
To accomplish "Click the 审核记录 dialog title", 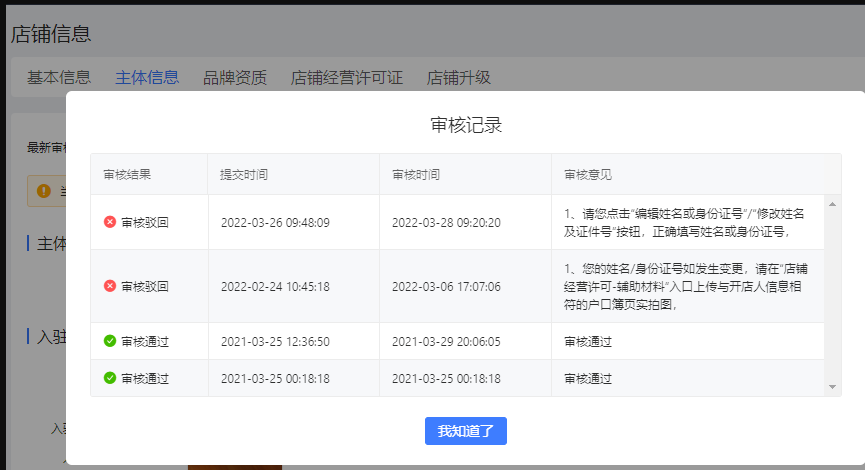I will point(466,125).
